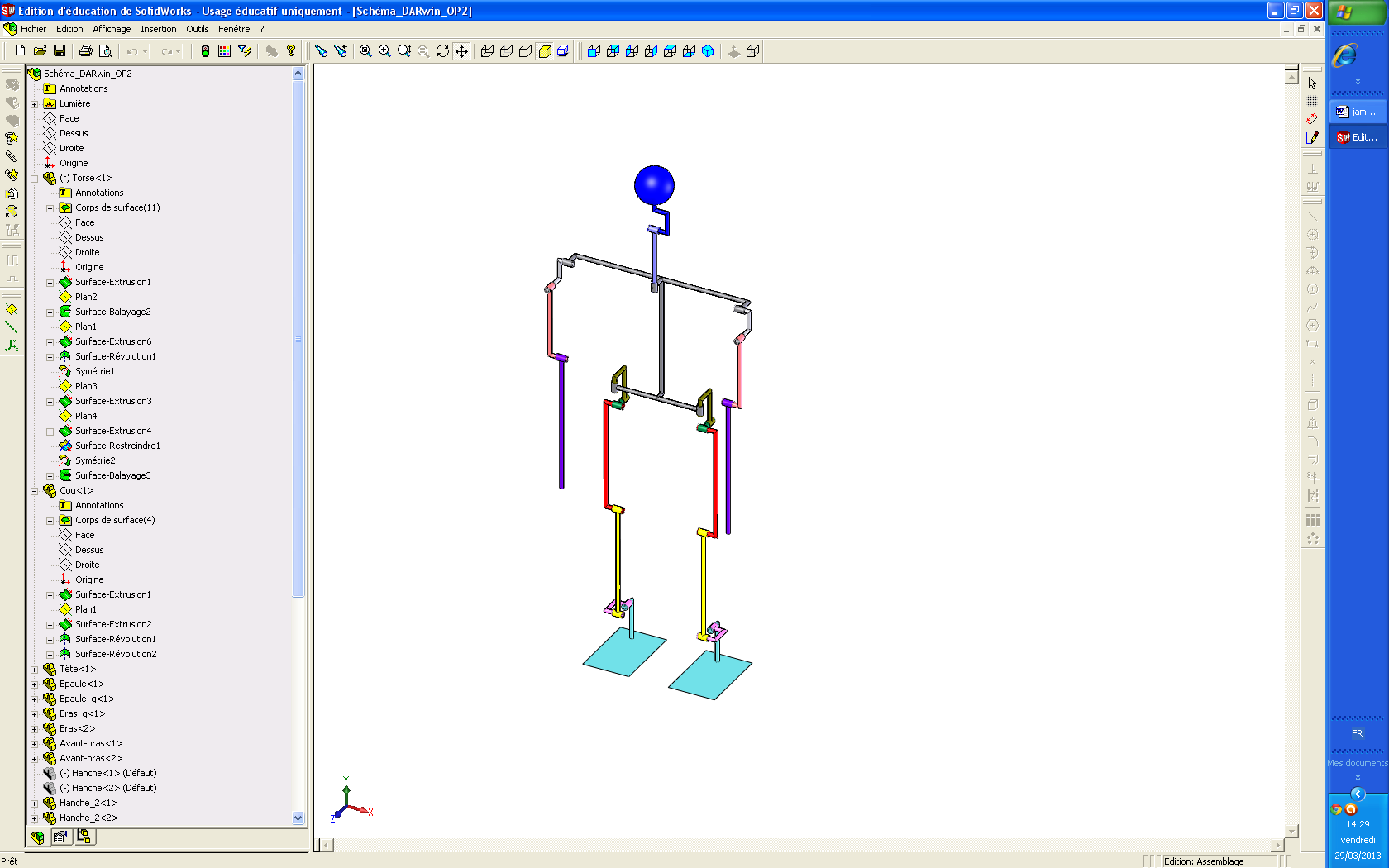Open the Outils menu
This screenshot has width=1389, height=868.
click(x=197, y=29)
